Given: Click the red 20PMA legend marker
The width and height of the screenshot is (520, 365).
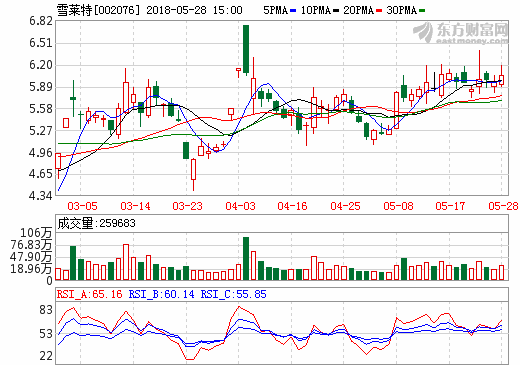Looking at the screenshot, I should (x=379, y=11).
